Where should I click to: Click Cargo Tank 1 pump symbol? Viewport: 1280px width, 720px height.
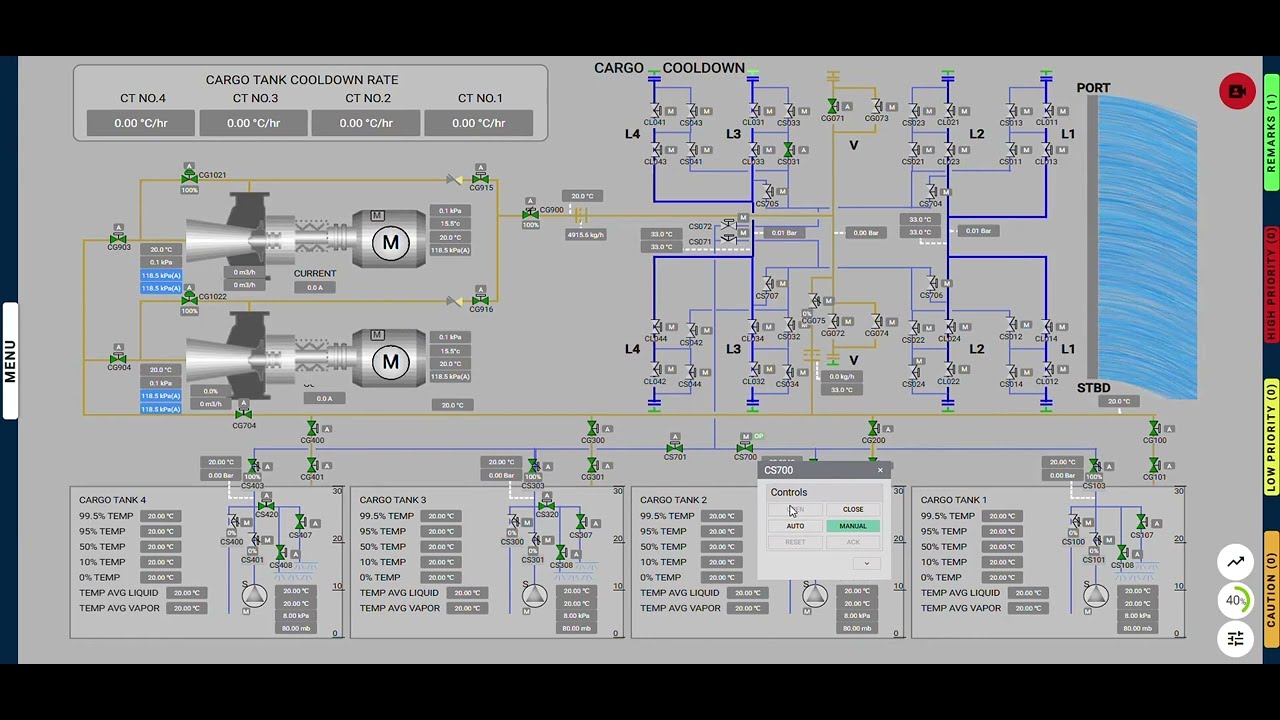pos(1095,595)
